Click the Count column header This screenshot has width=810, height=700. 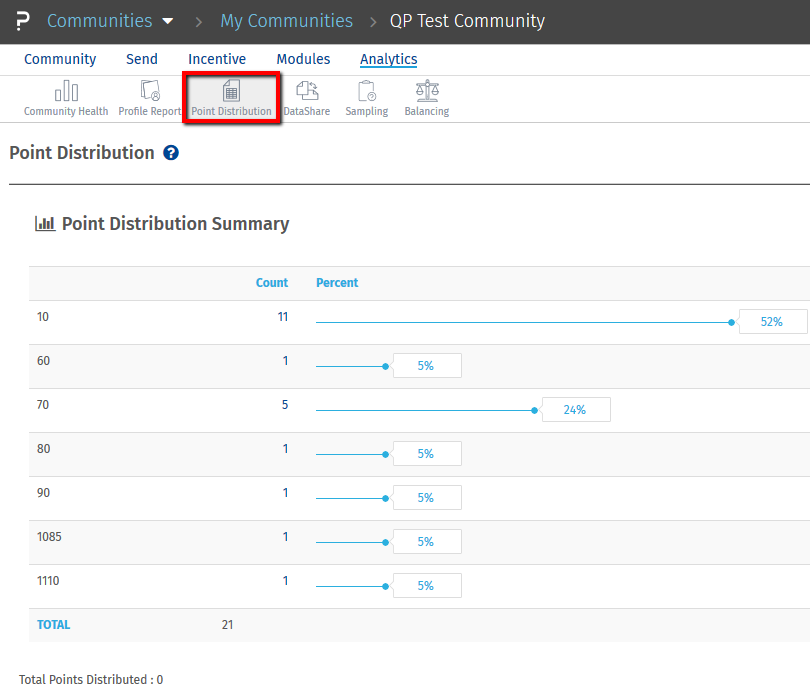tap(272, 283)
